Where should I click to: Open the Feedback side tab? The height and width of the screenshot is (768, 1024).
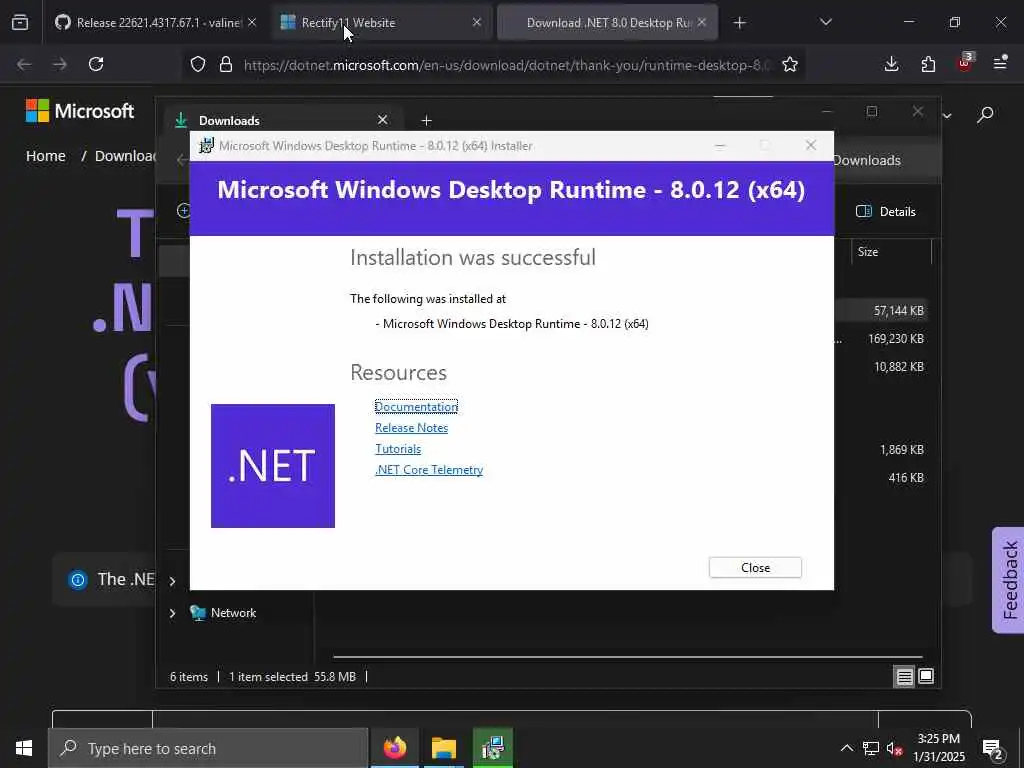click(1008, 580)
